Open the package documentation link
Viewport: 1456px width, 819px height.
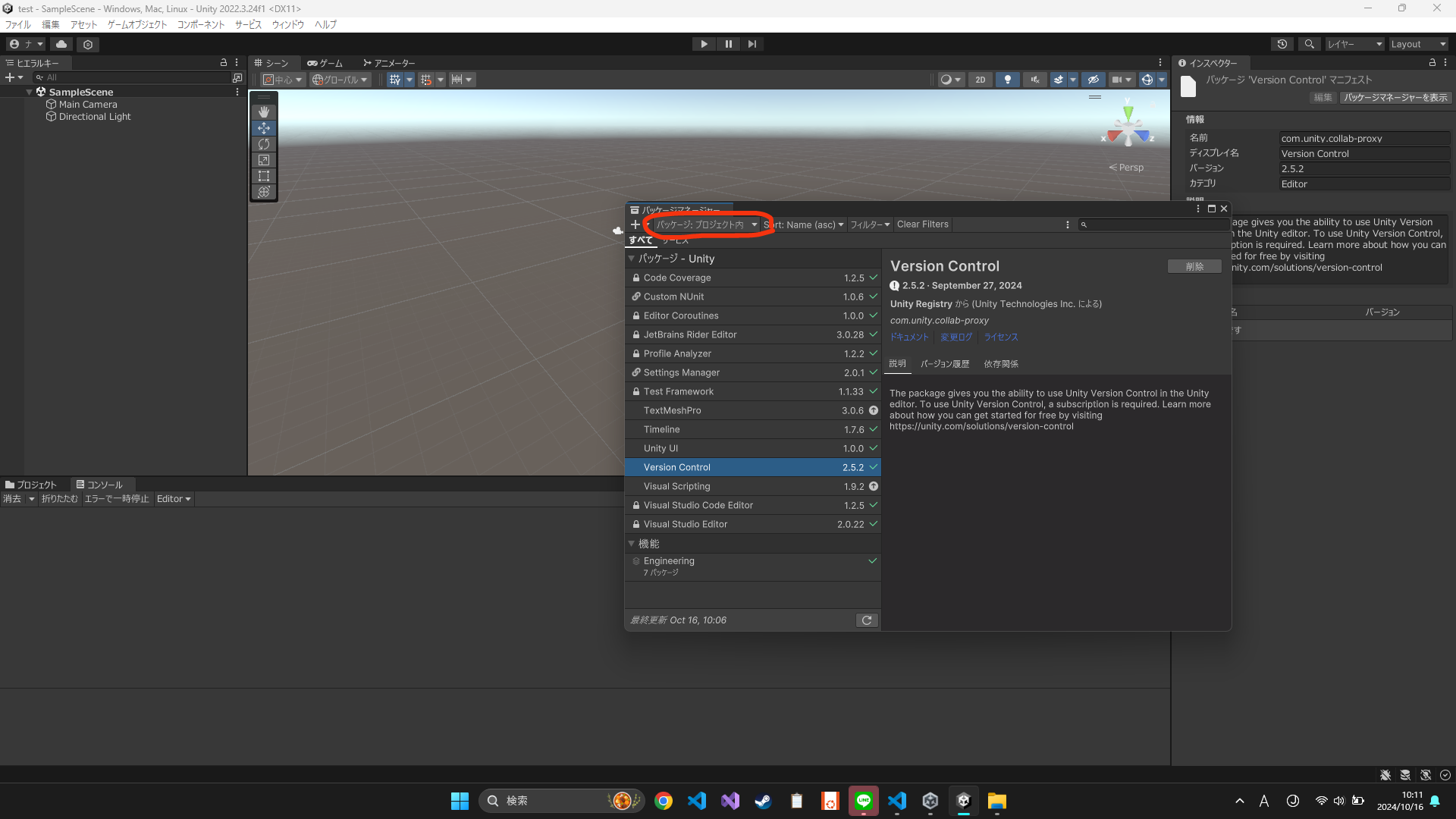(x=908, y=337)
